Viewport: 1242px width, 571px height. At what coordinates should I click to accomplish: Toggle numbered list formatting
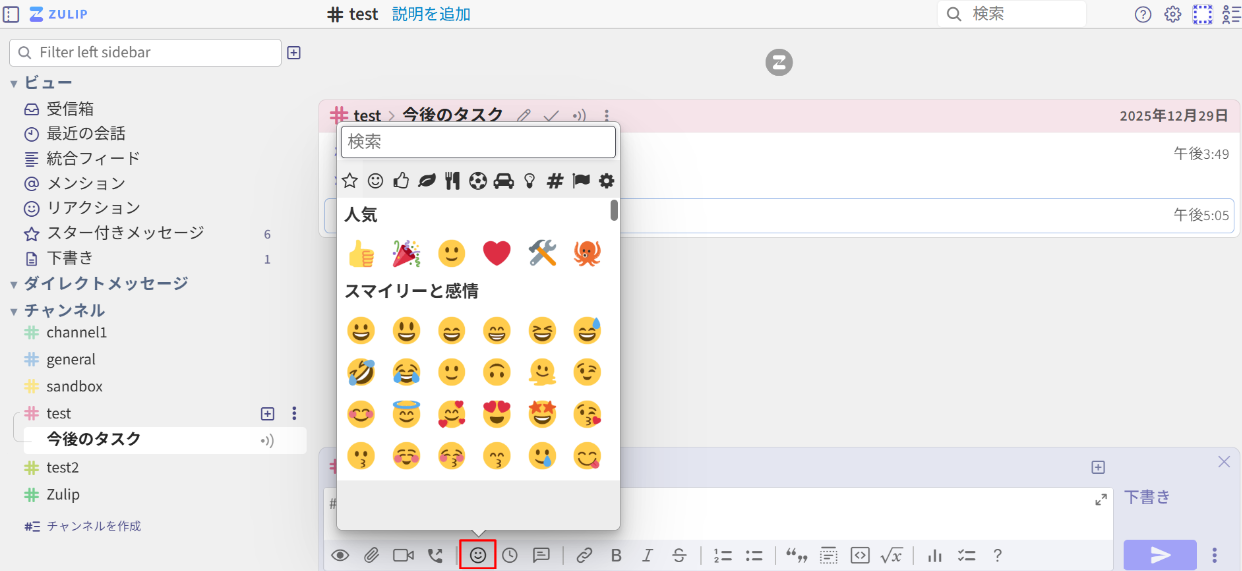pos(723,555)
